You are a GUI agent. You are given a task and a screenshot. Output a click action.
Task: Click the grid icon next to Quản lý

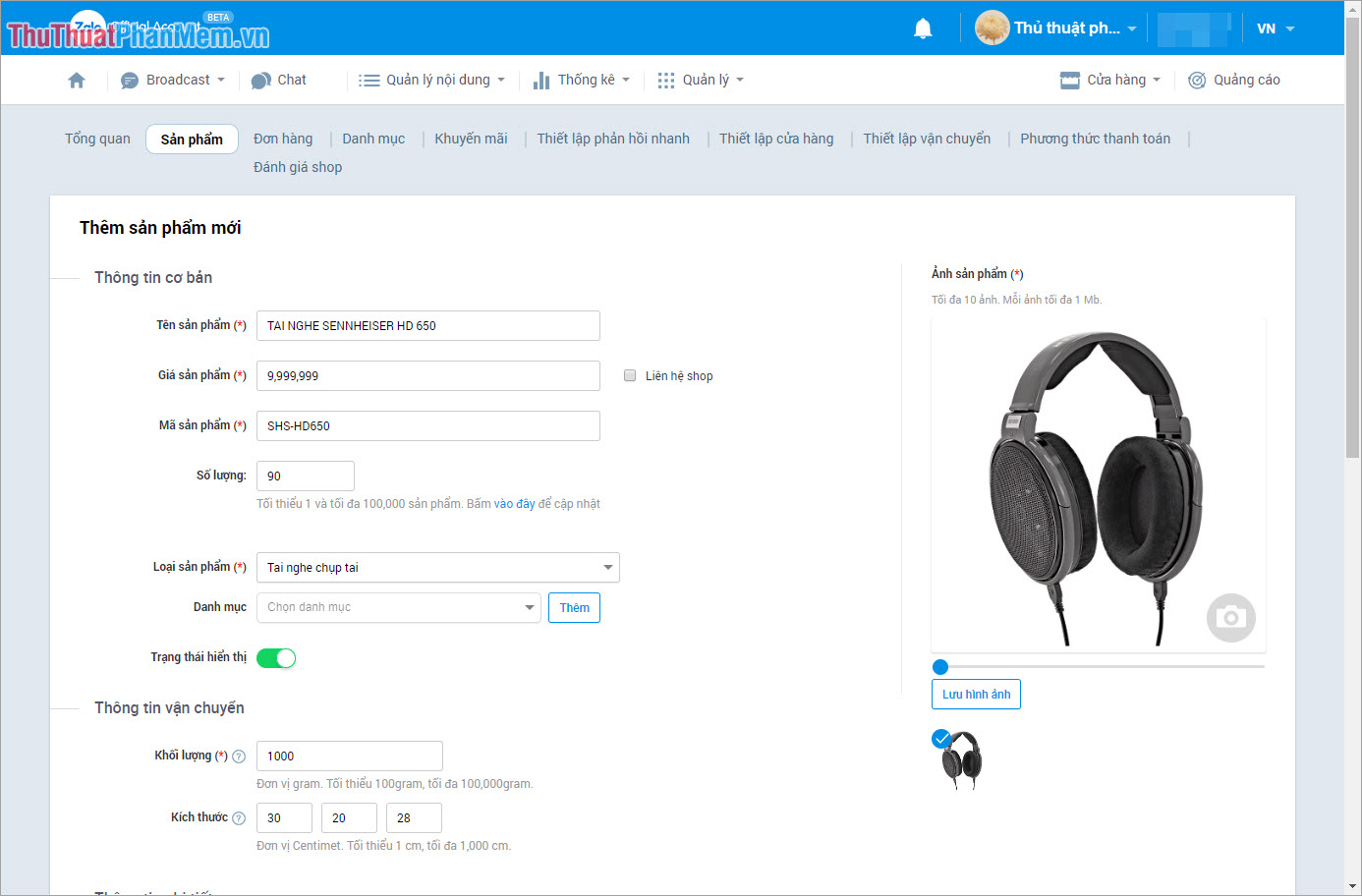pyautogui.click(x=666, y=80)
